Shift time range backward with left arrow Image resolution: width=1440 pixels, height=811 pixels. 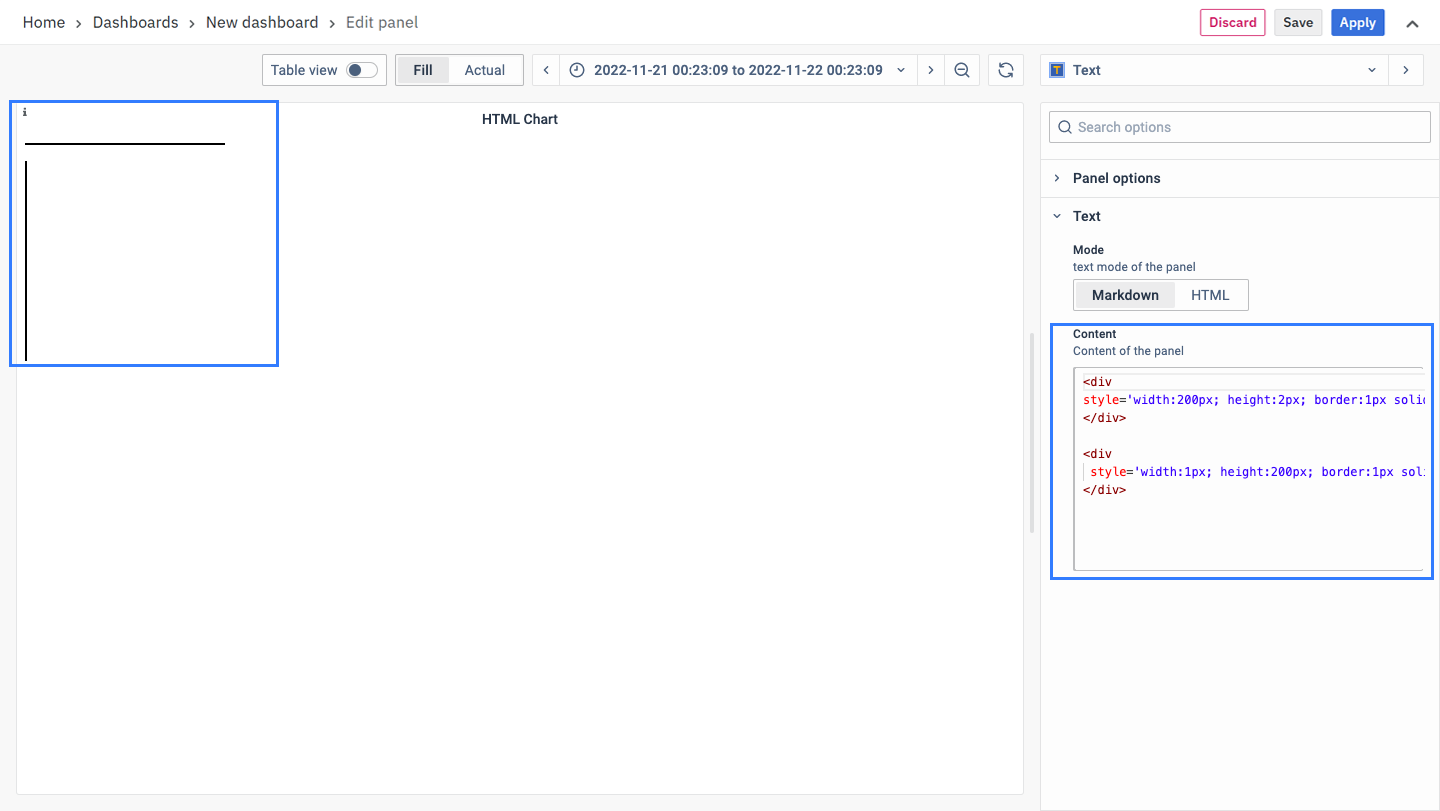(x=546, y=70)
